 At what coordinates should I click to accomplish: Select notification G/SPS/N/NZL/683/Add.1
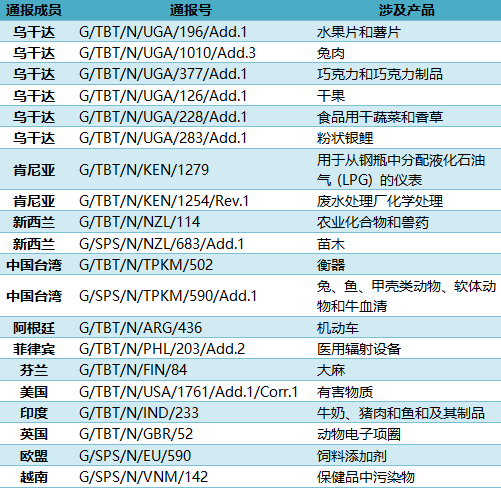[162, 244]
